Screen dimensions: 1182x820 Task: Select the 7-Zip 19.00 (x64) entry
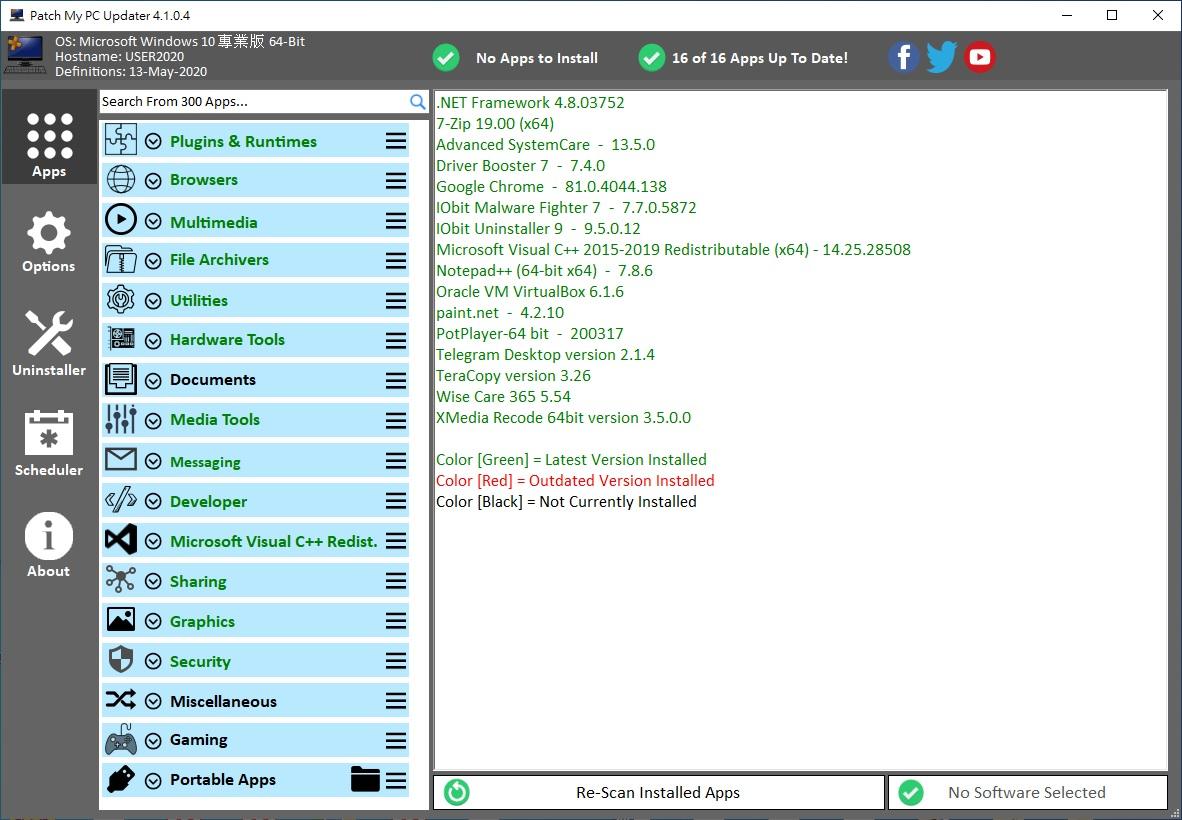[495, 123]
